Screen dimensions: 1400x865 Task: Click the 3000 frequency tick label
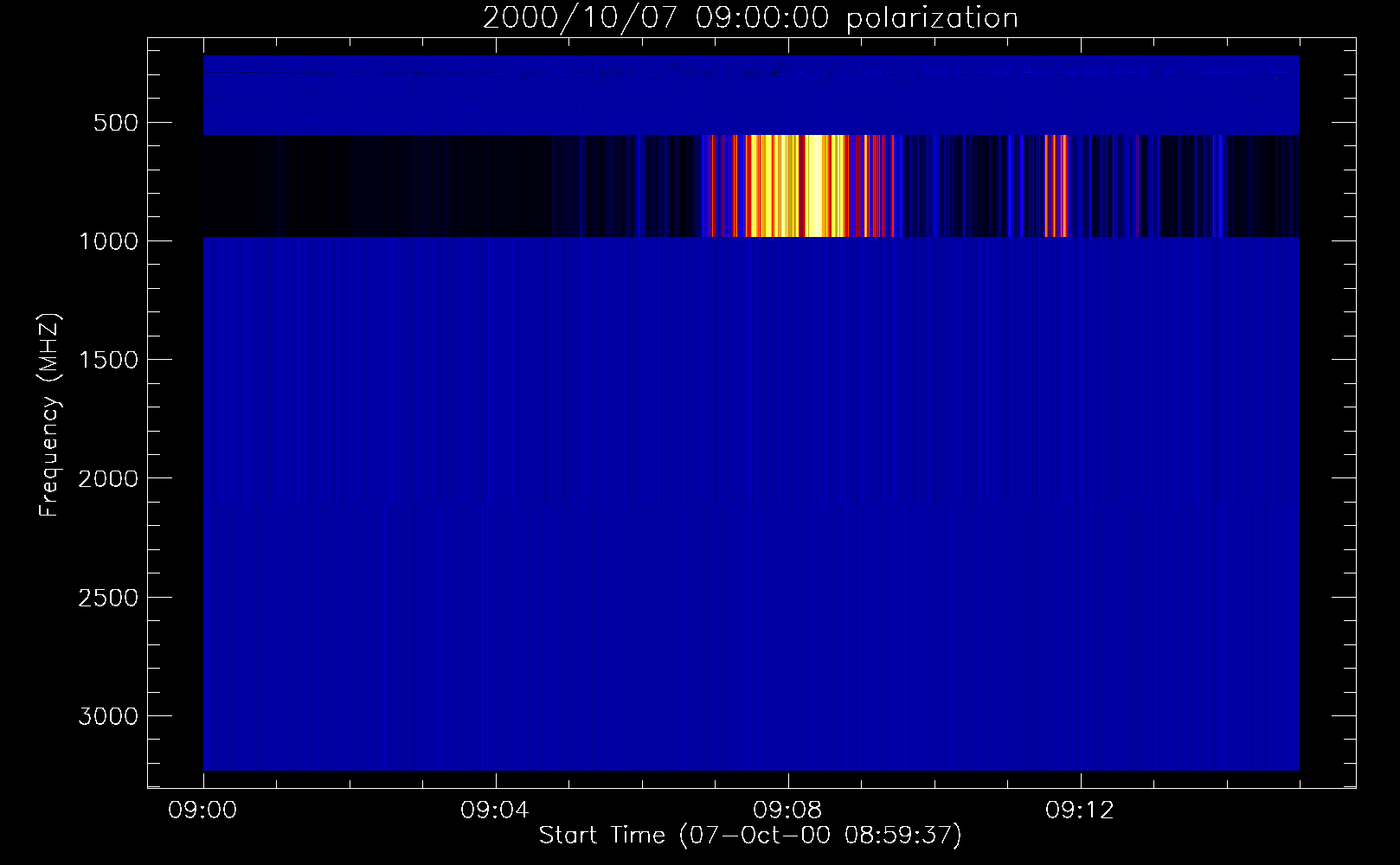click(108, 716)
